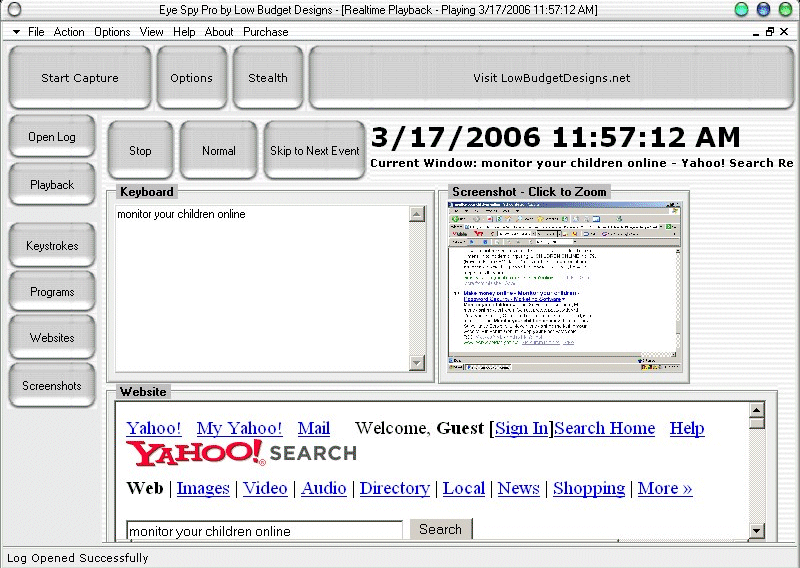
Task: Open the View menu
Action: [x=152, y=32]
